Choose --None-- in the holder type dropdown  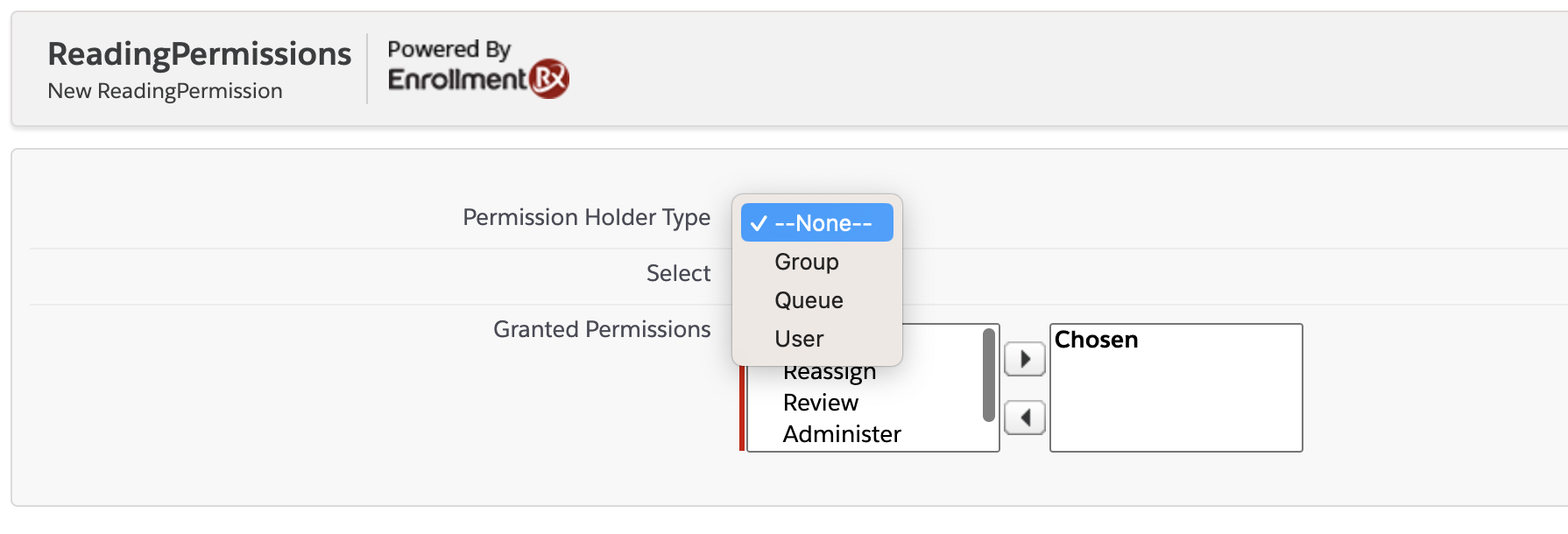pyautogui.click(x=817, y=223)
